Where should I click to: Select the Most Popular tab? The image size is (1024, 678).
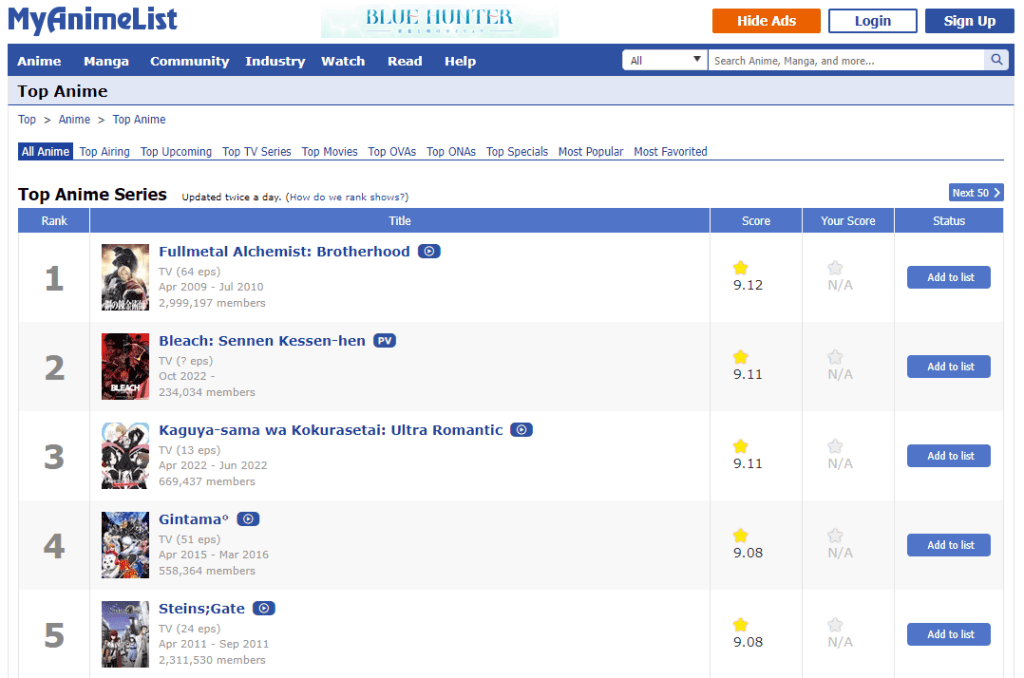(590, 152)
